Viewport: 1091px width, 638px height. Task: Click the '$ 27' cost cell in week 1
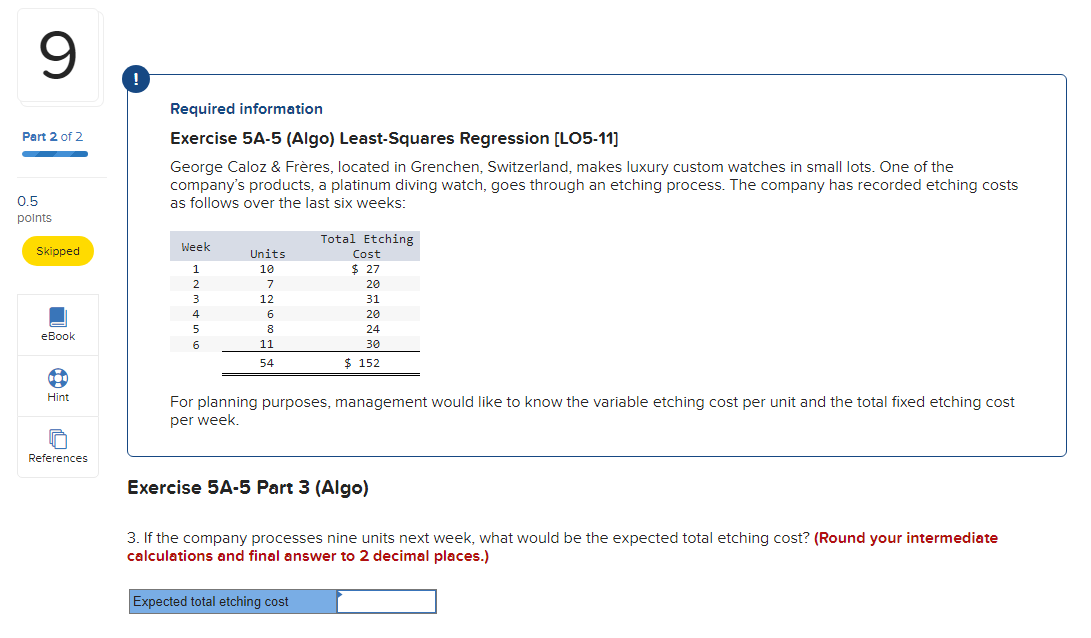tap(365, 269)
